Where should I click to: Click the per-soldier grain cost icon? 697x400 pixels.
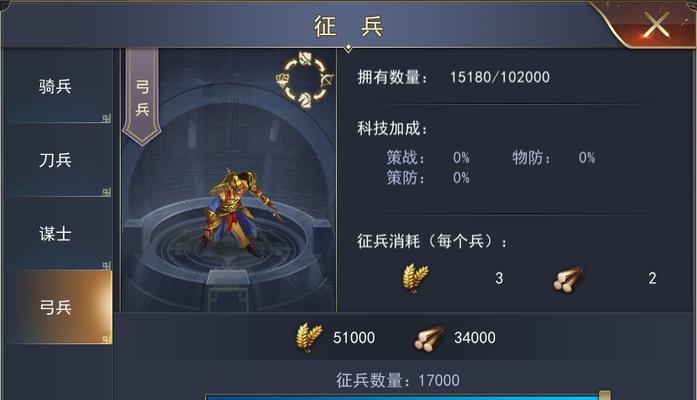click(x=415, y=278)
